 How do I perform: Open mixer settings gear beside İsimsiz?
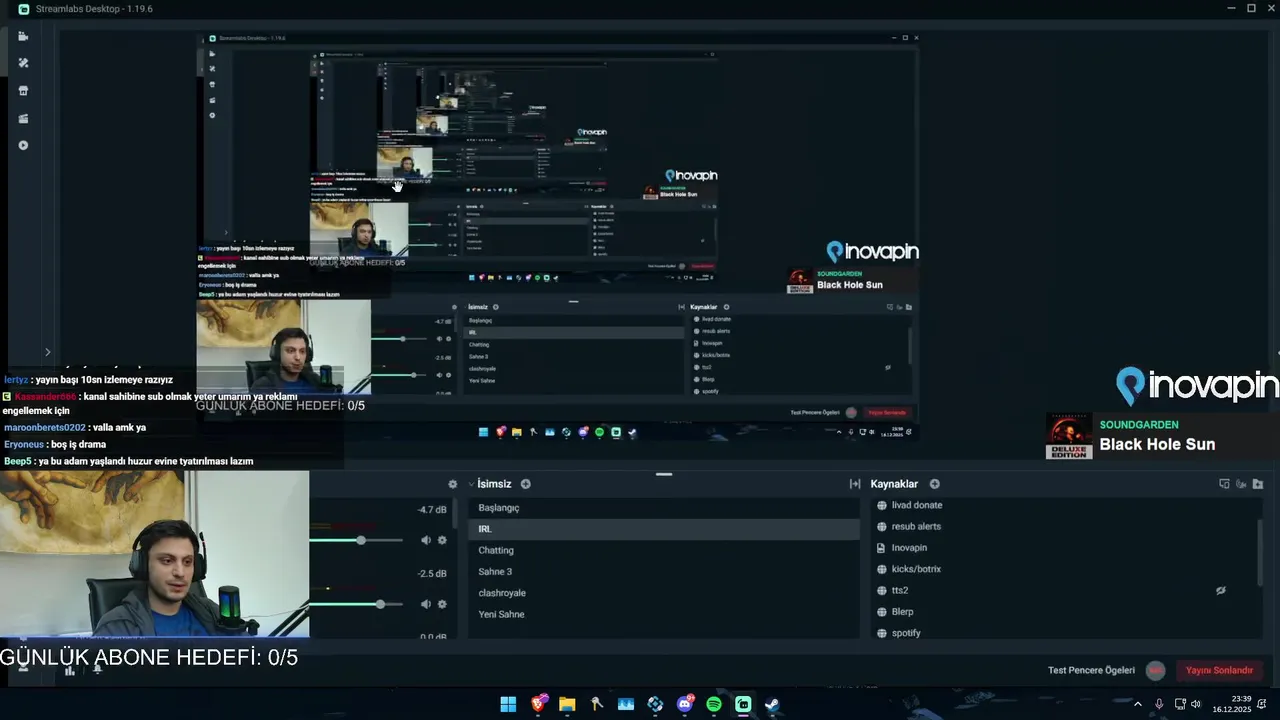click(x=453, y=484)
